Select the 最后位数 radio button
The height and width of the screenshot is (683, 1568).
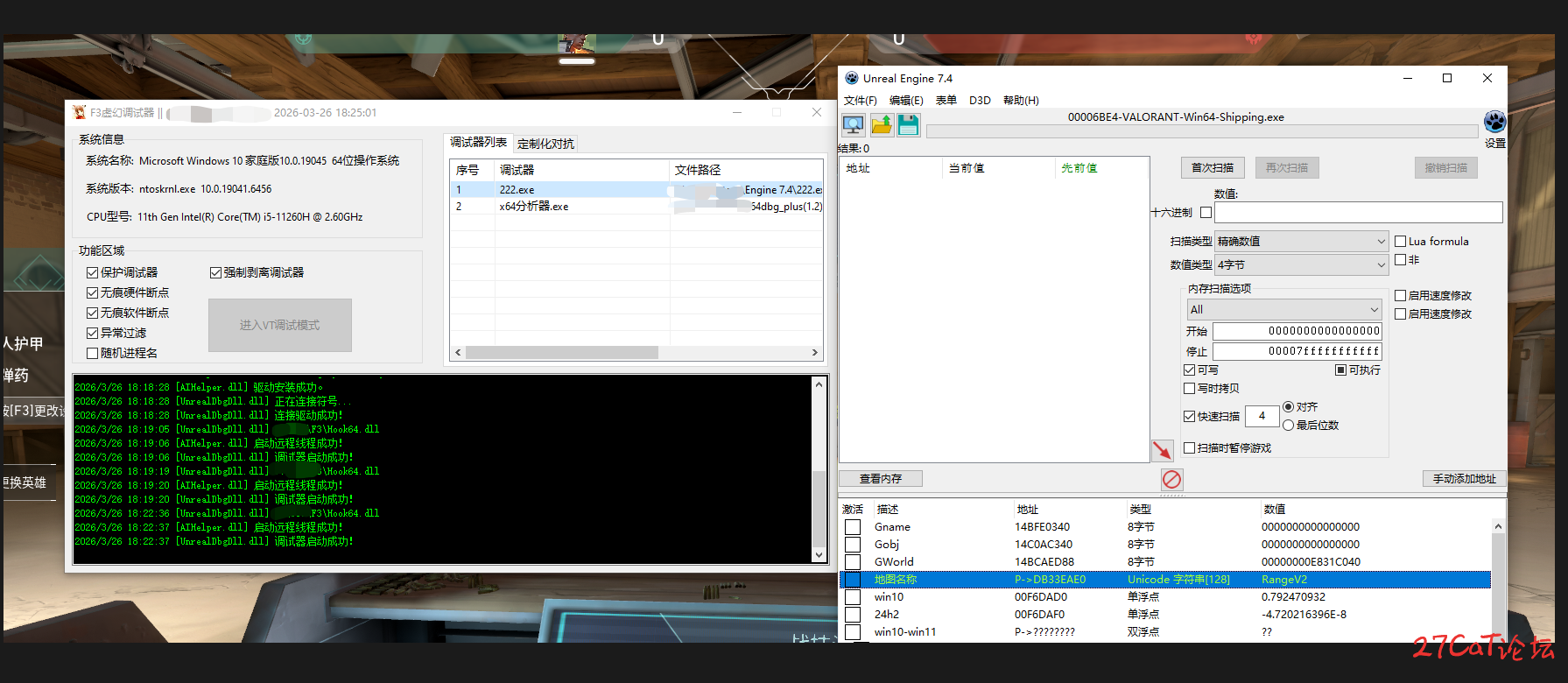pyautogui.click(x=1288, y=426)
